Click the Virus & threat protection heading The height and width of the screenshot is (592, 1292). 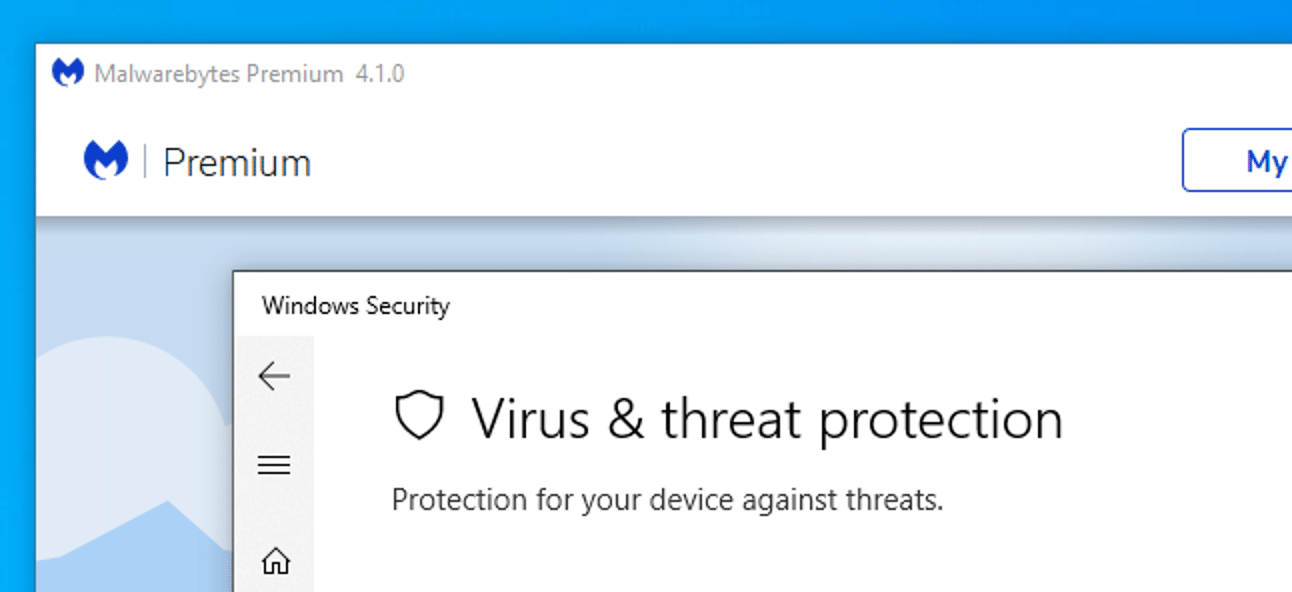coord(767,418)
